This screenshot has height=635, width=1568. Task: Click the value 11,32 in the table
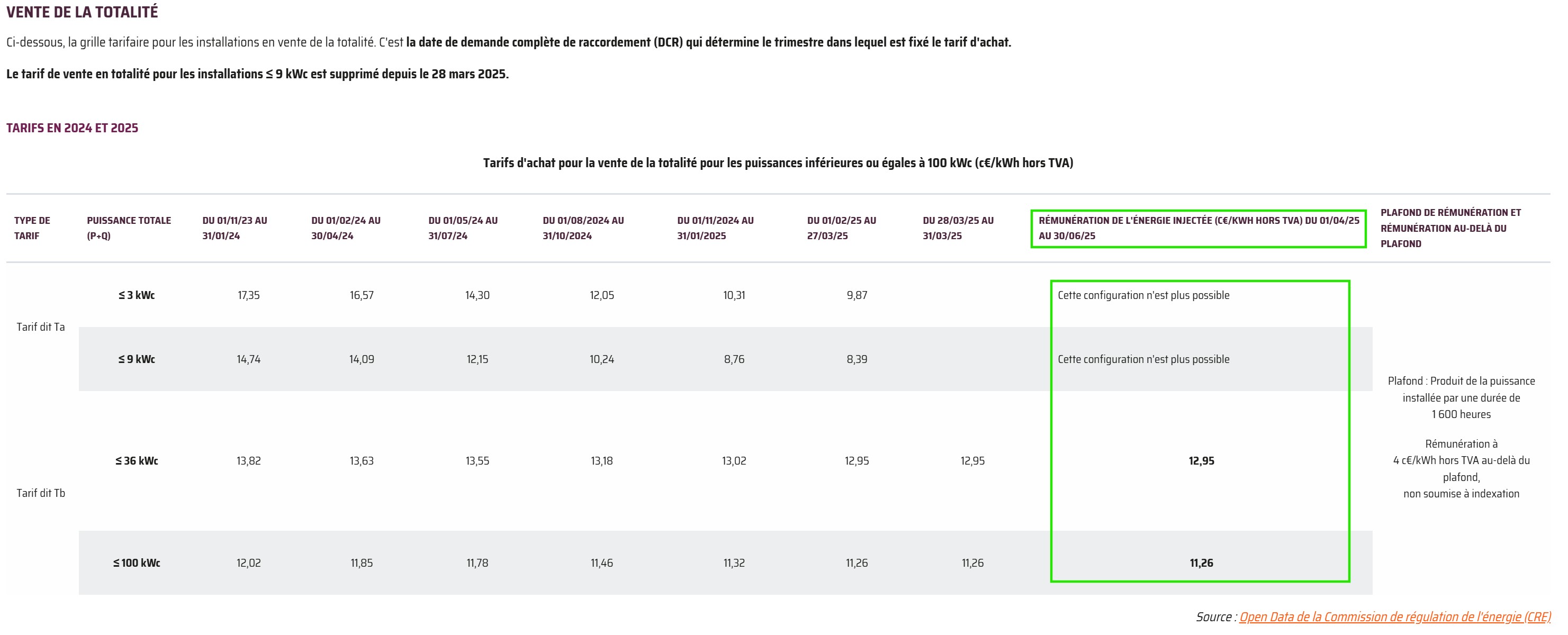(x=734, y=563)
